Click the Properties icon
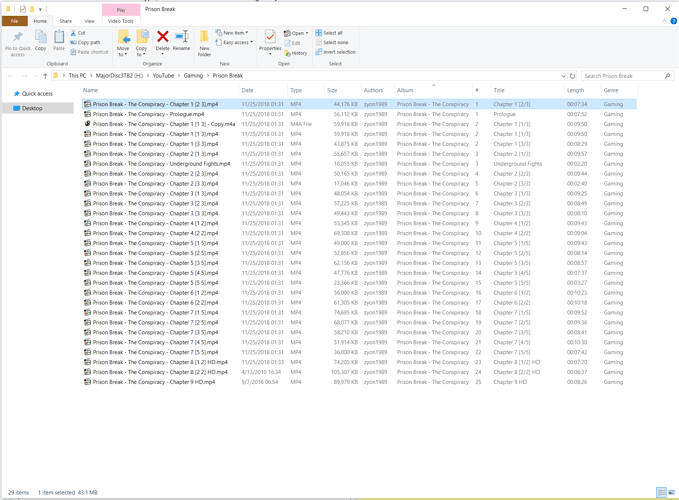This screenshot has width=679, height=500. (x=270, y=37)
